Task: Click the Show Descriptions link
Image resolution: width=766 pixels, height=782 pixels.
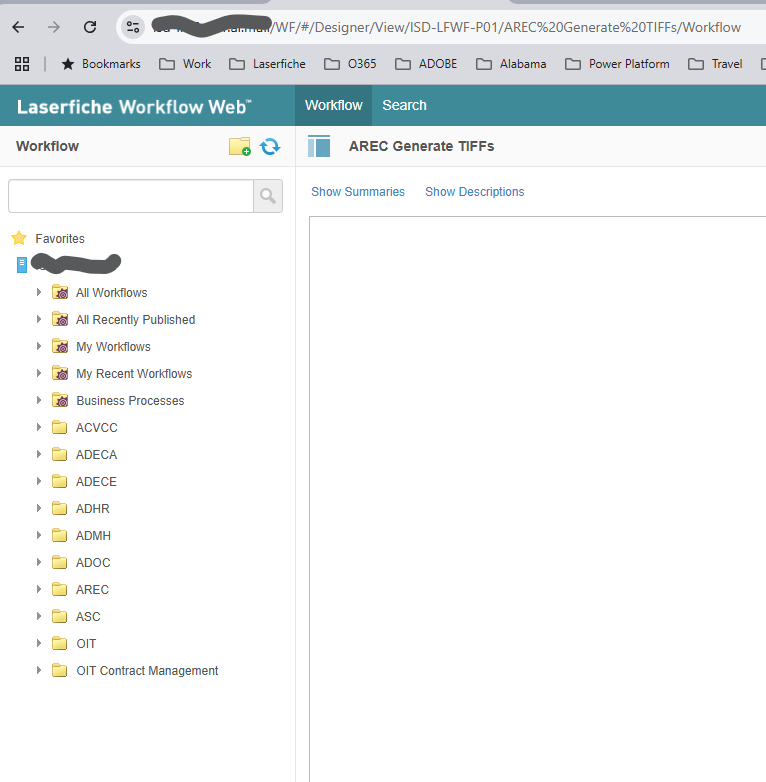Action: tap(475, 192)
